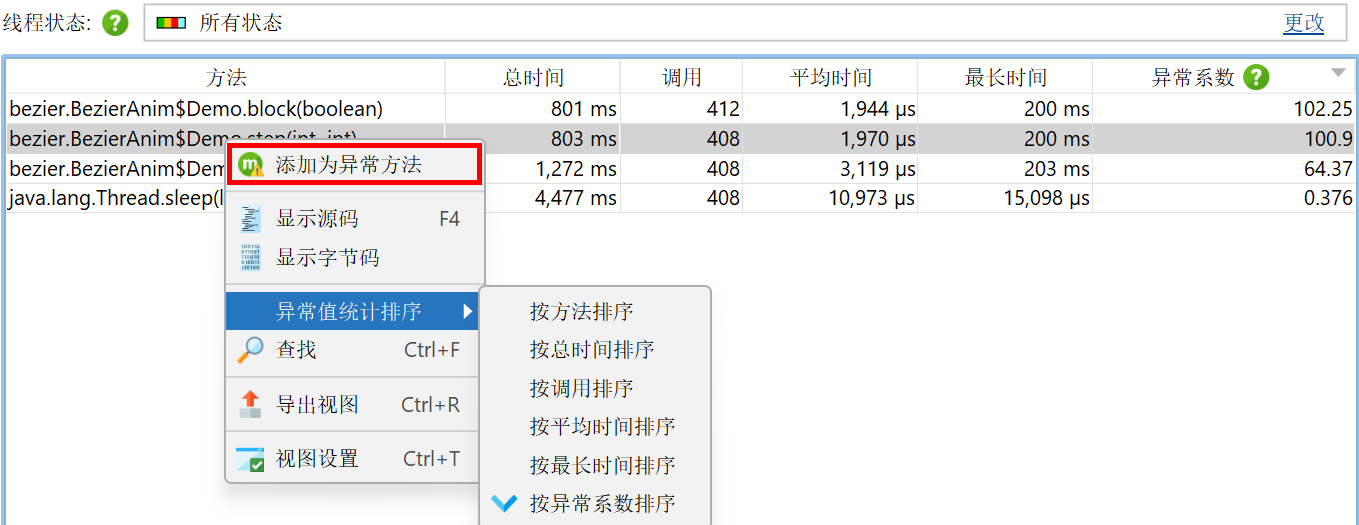Click the thread status help icon
Image resolution: width=1359 pixels, height=525 pixels.
click(116, 22)
